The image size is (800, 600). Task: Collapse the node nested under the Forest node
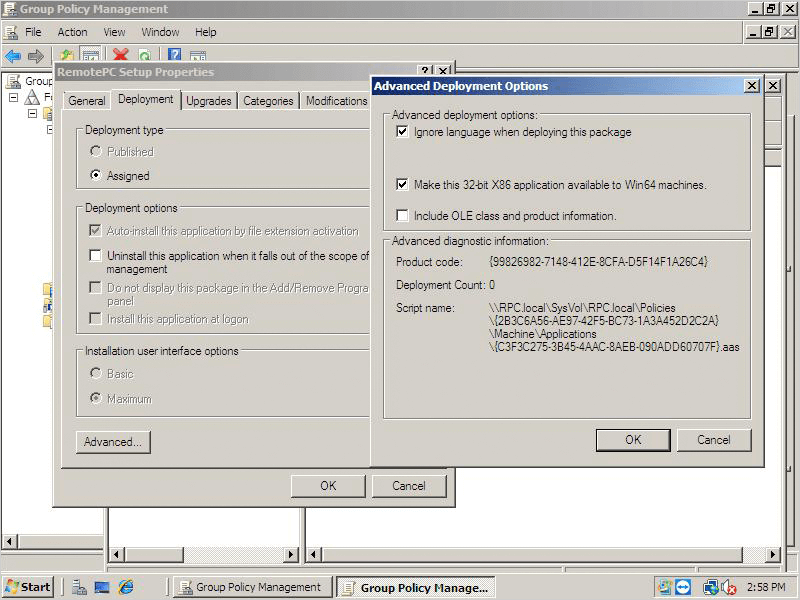tap(32, 114)
